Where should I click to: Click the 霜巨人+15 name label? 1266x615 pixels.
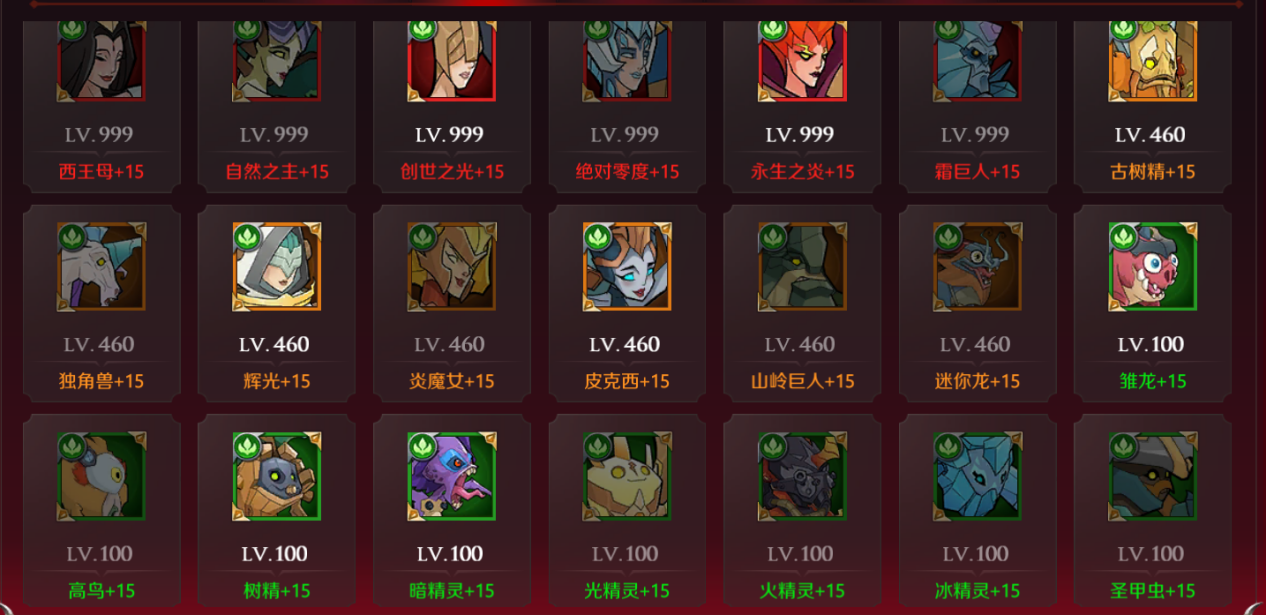977,172
